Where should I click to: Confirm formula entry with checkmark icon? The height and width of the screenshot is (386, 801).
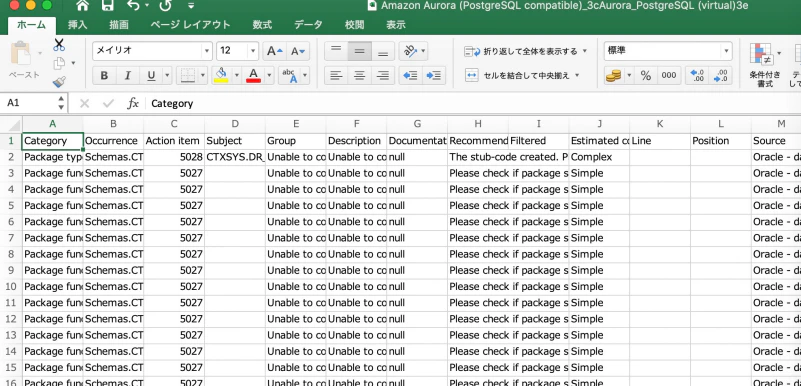pos(108,104)
